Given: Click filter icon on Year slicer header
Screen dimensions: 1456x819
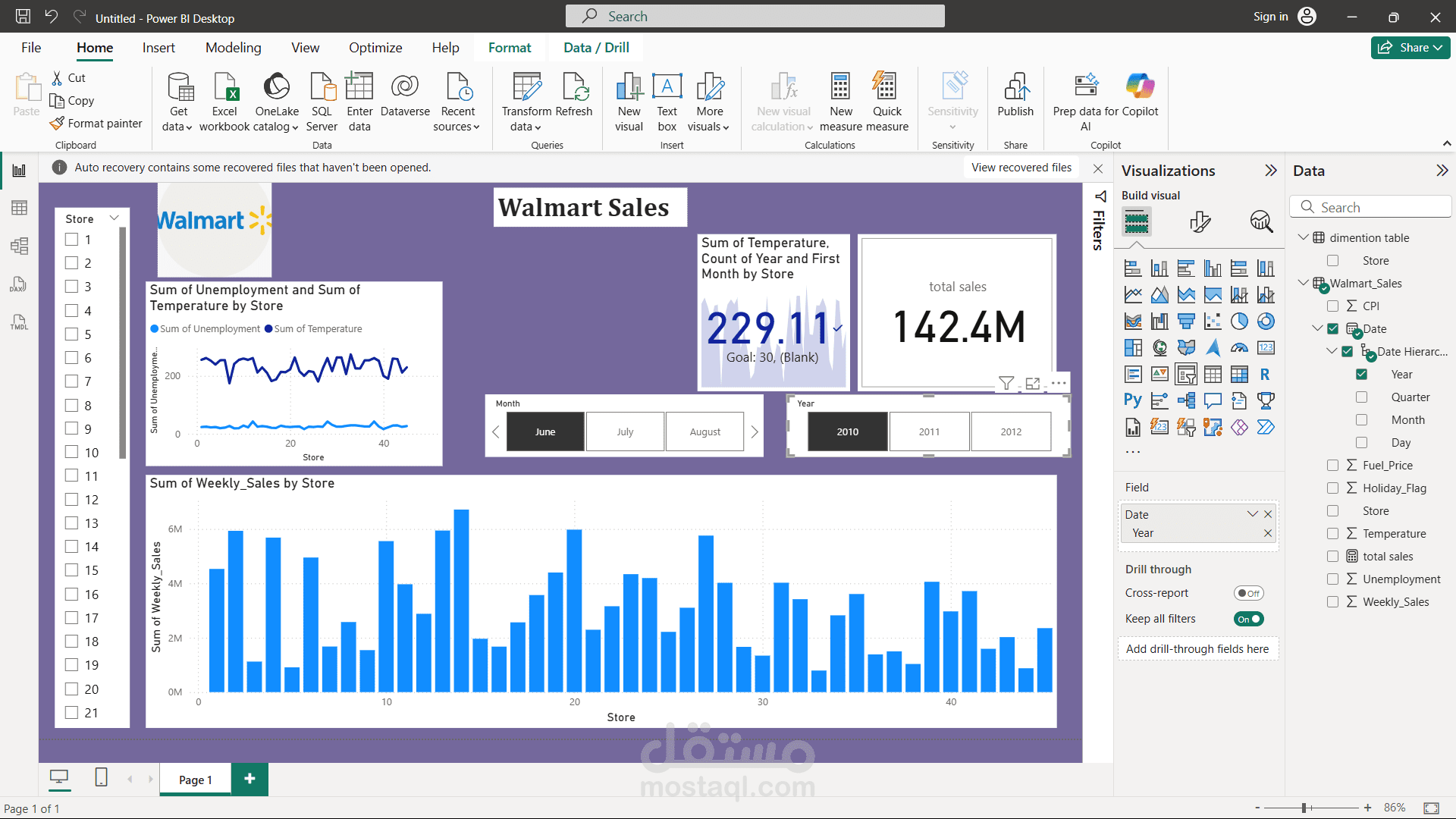Looking at the screenshot, I should pos(1006,383).
